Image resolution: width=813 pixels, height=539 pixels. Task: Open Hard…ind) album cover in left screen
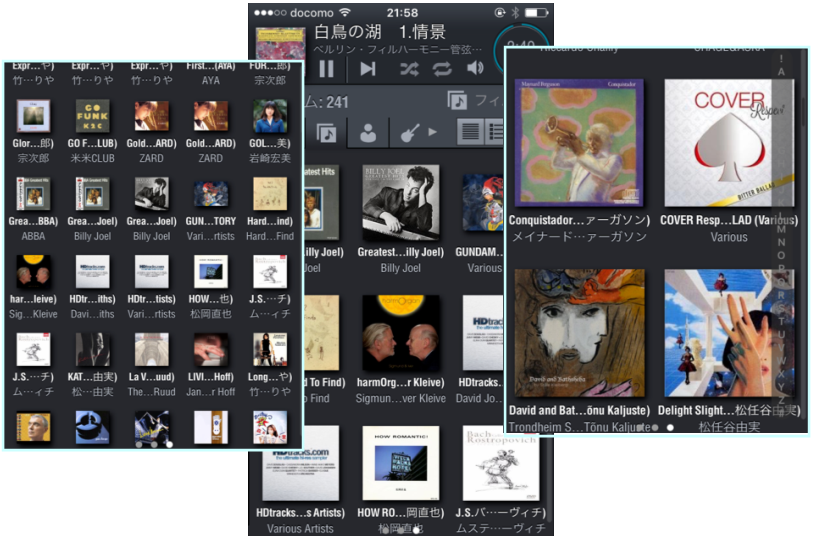(x=270, y=194)
